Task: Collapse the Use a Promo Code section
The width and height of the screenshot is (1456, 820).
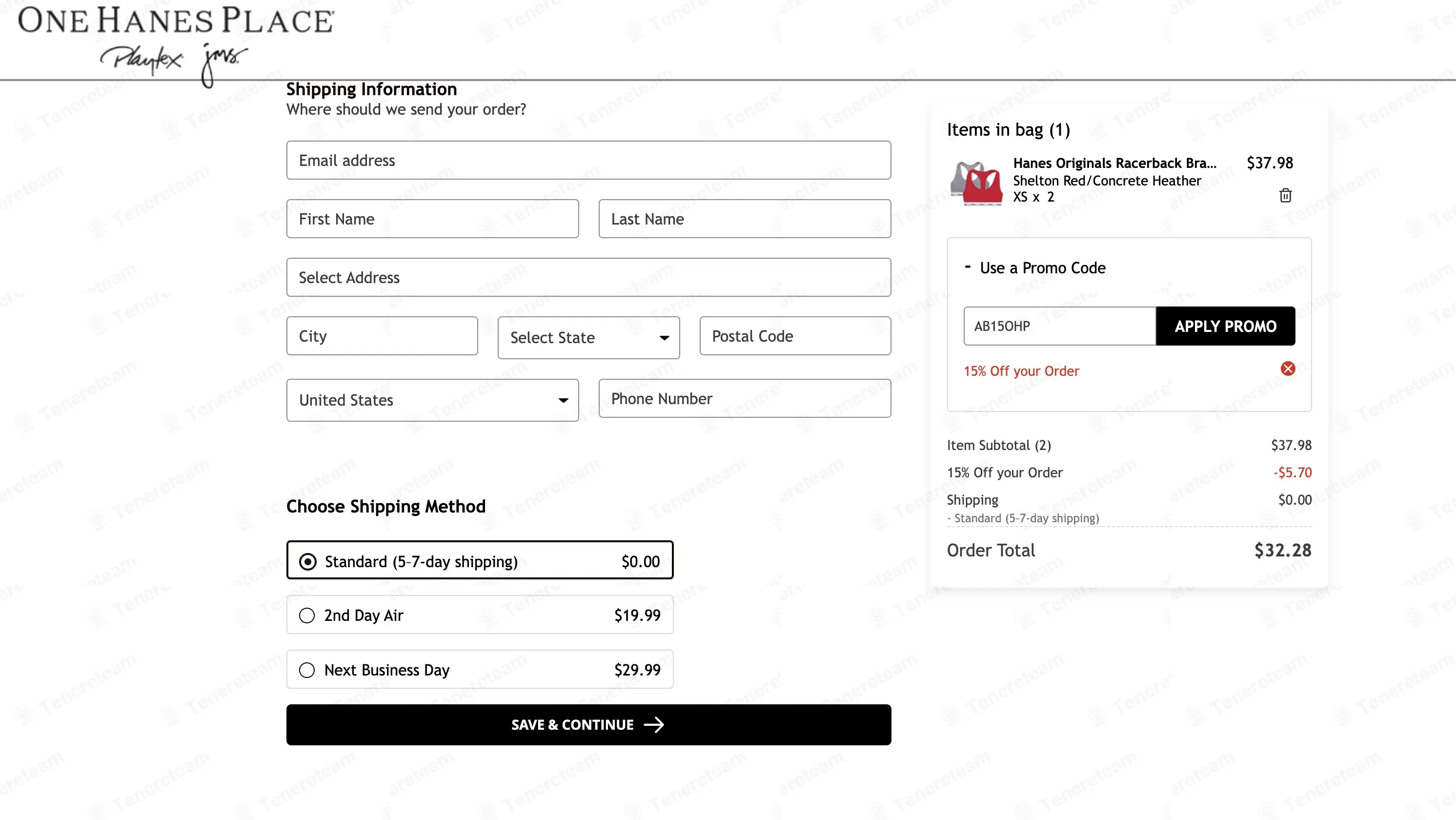Action: (968, 267)
